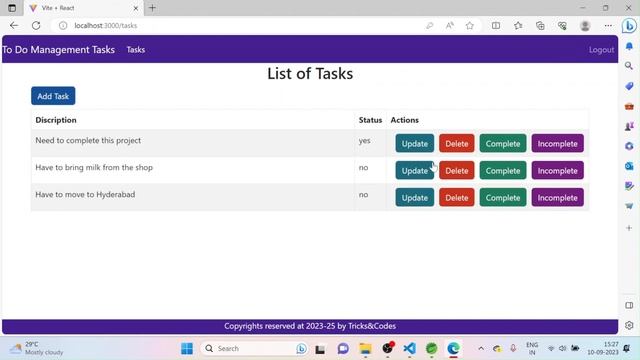Delete the 'move to Hyderabad' task
The height and width of the screenshot is (360, 640).
[456, 197]
